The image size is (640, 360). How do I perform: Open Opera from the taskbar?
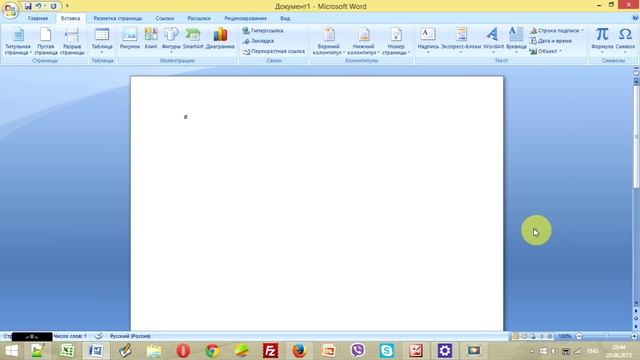point(183,351)
